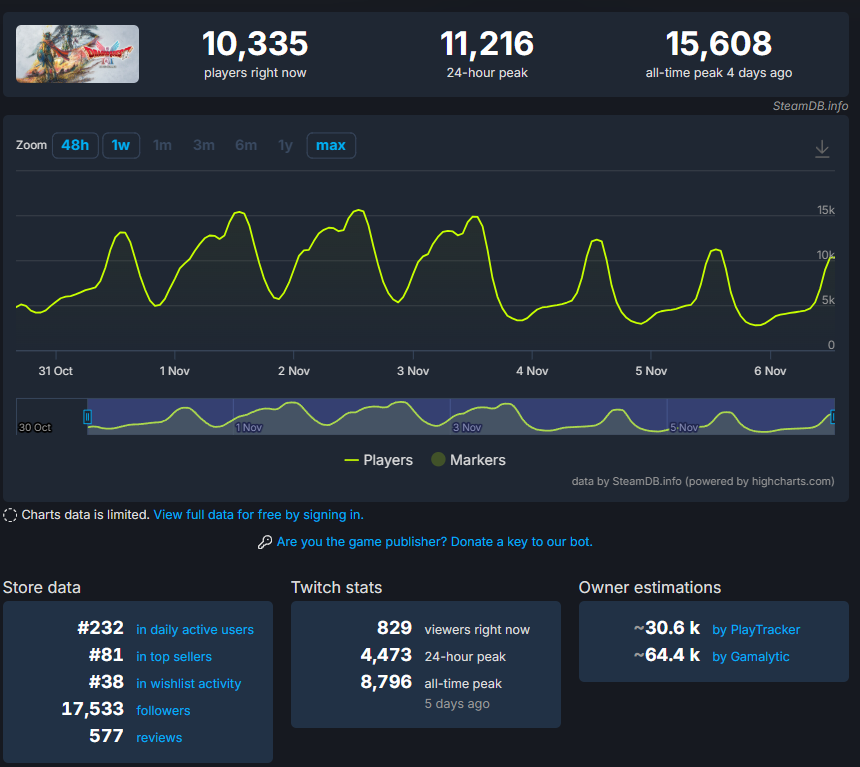Screen dimensions: 860x767
Task: Visit Gamalytic owner estimate
Action: pyautogui.click(x=750, y=657)
